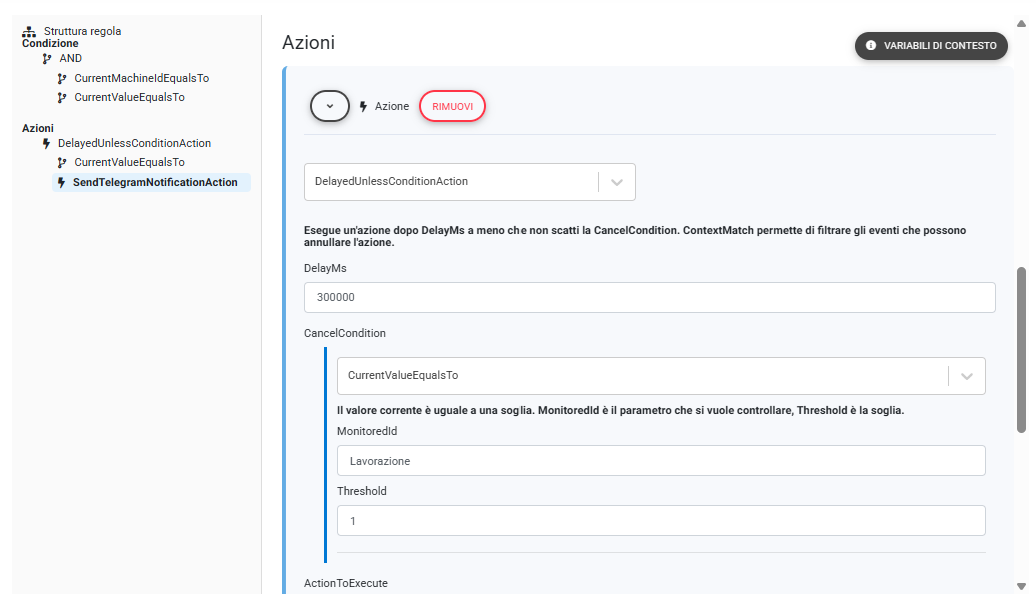Click branch icon beside CurrentValueEqualsTo under Azioni

coord(62,162)
